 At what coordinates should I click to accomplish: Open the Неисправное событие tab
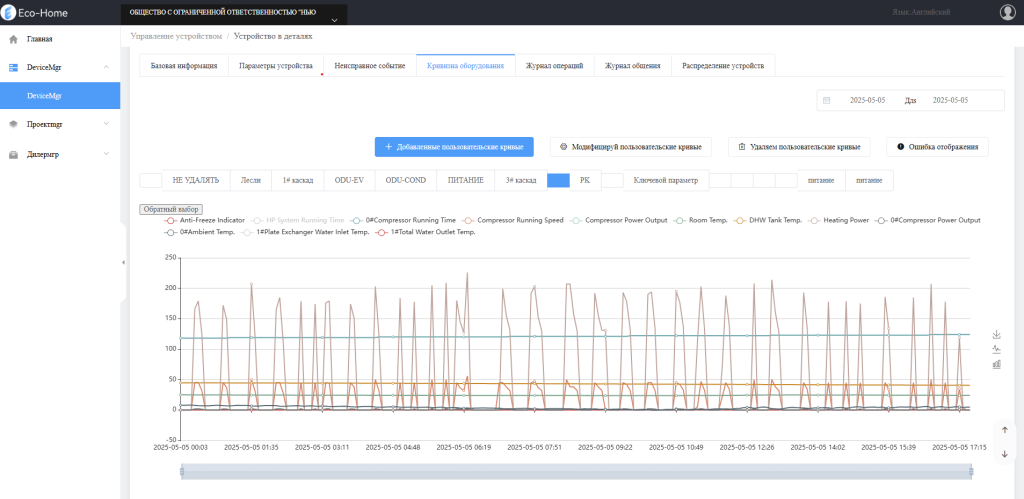pyautogui.click(x=370, y=66)
